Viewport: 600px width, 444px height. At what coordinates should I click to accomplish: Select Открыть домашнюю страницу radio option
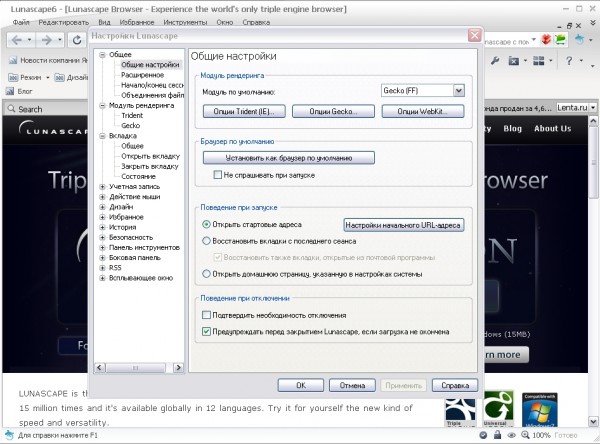coord(206,274)
